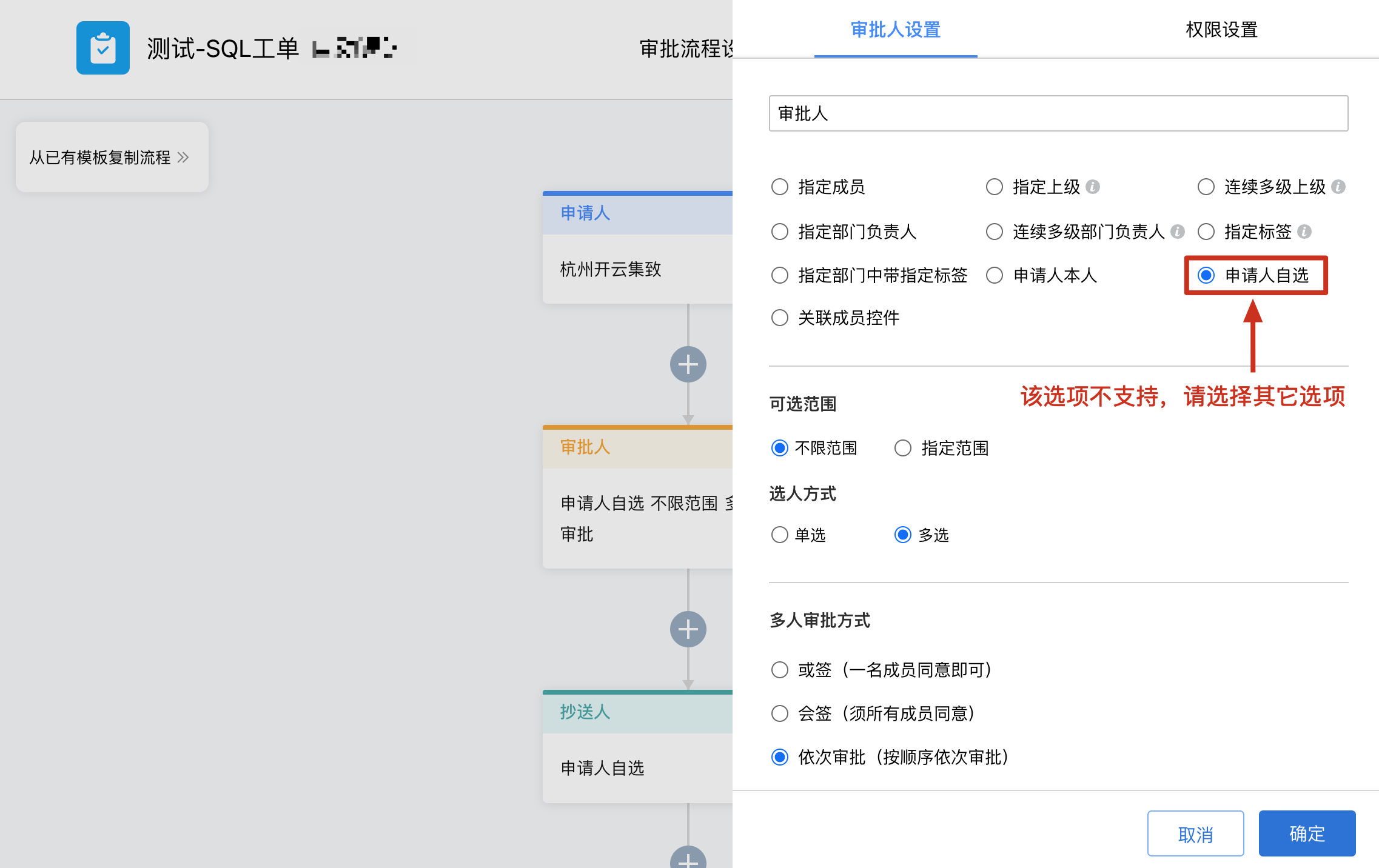
Task: Switch to 审批人设置 tab
Action: [895, 29]
